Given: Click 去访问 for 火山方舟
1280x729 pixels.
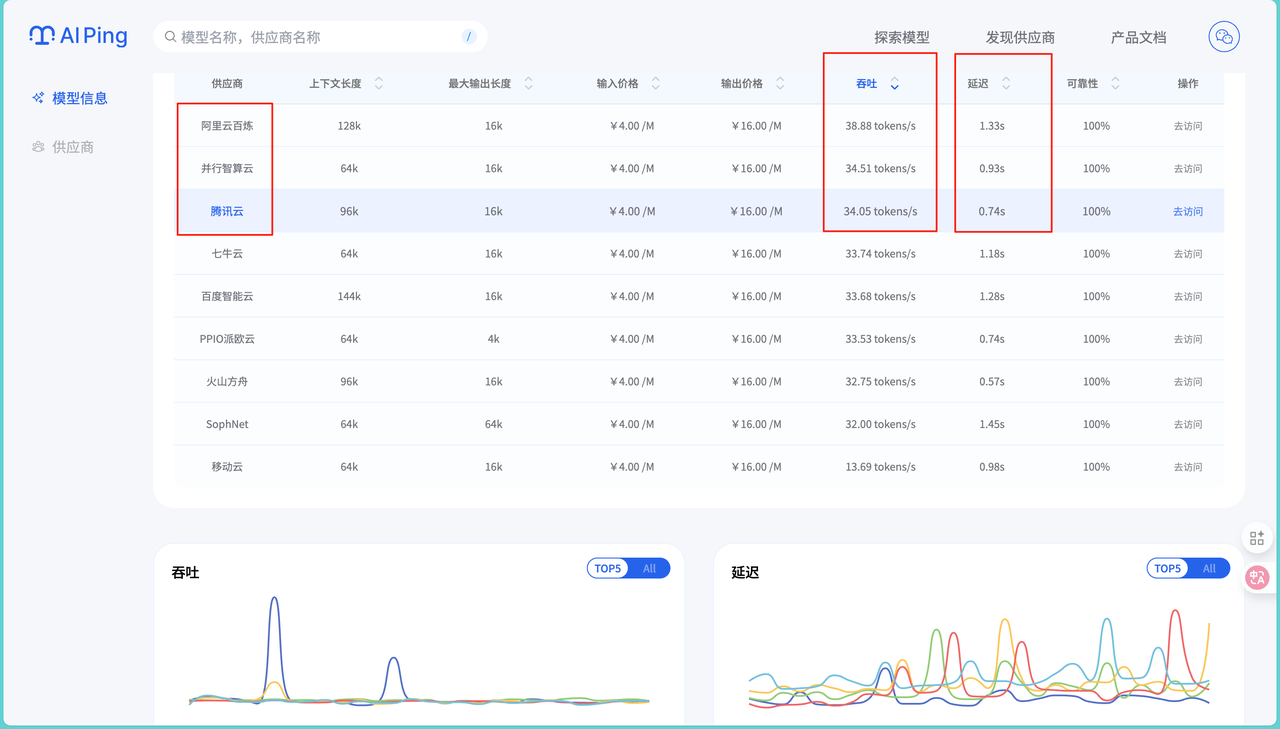Looking at the screenshot, I should point(1188,382).
